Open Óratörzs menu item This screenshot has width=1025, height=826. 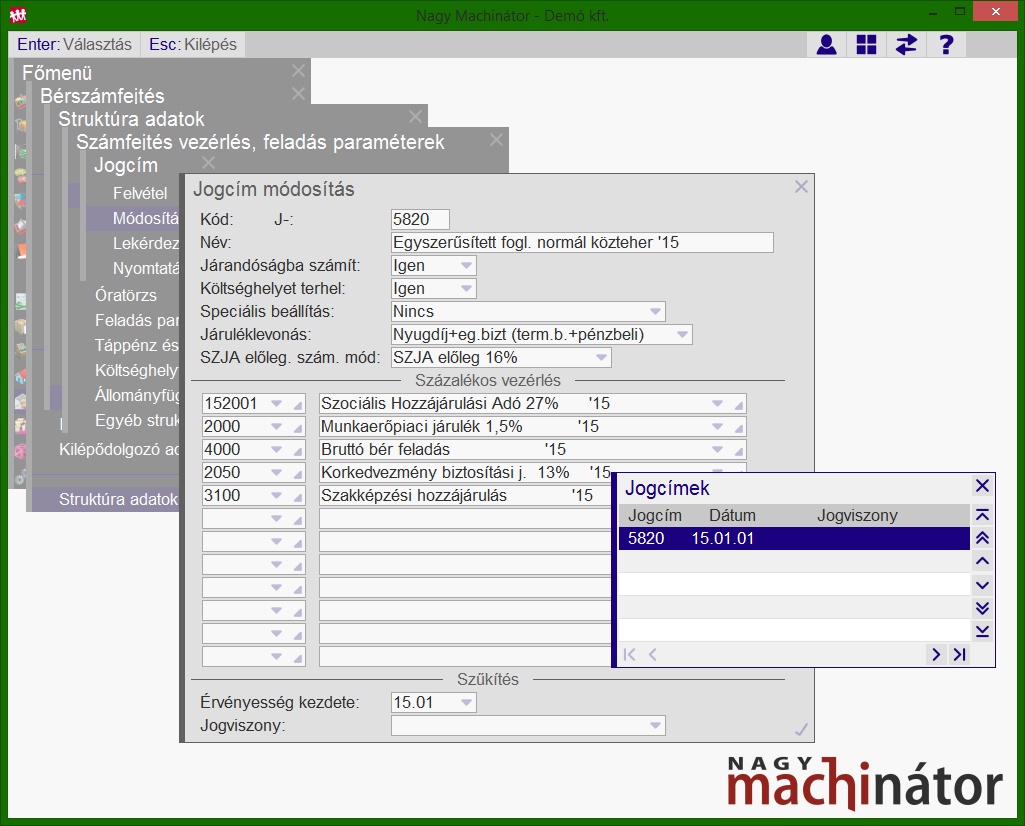126,295
